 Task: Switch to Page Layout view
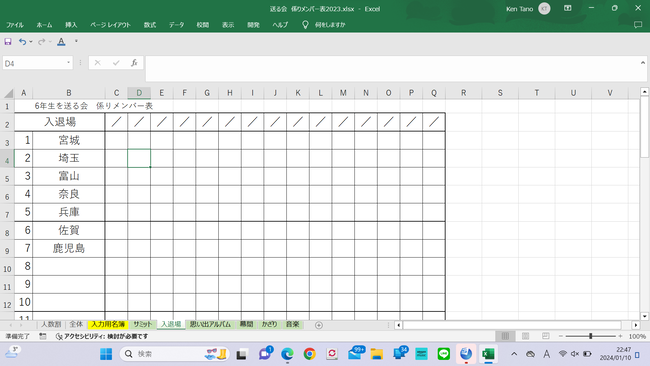(x=526, y=336)
